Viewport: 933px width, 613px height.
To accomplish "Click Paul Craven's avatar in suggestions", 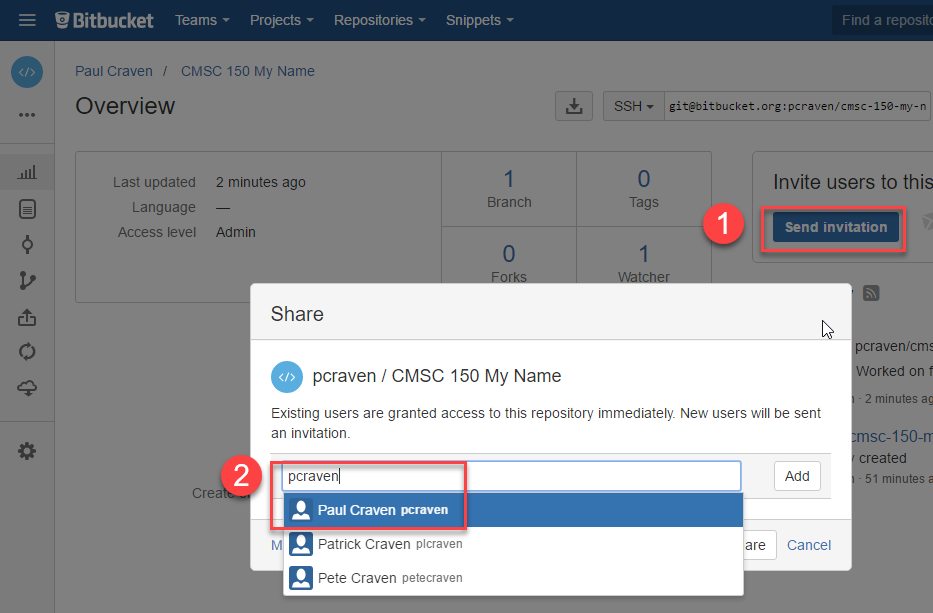I will pyautogui.click(x=301, y=510).
